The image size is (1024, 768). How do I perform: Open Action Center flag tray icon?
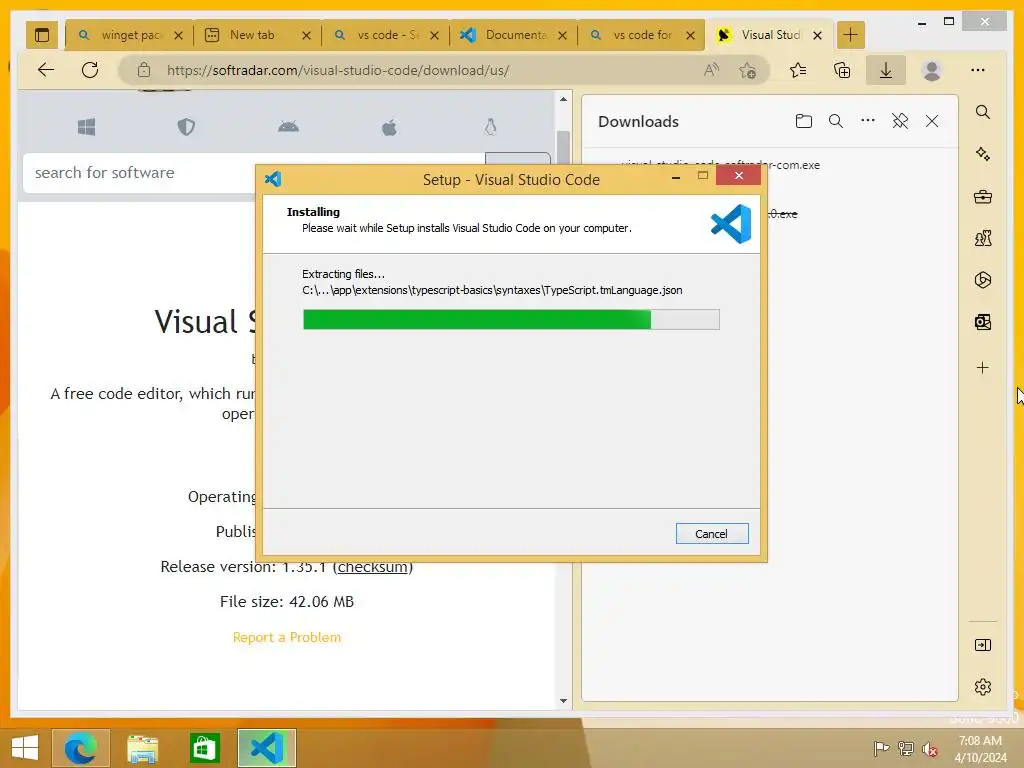click(x=881, y=749)
